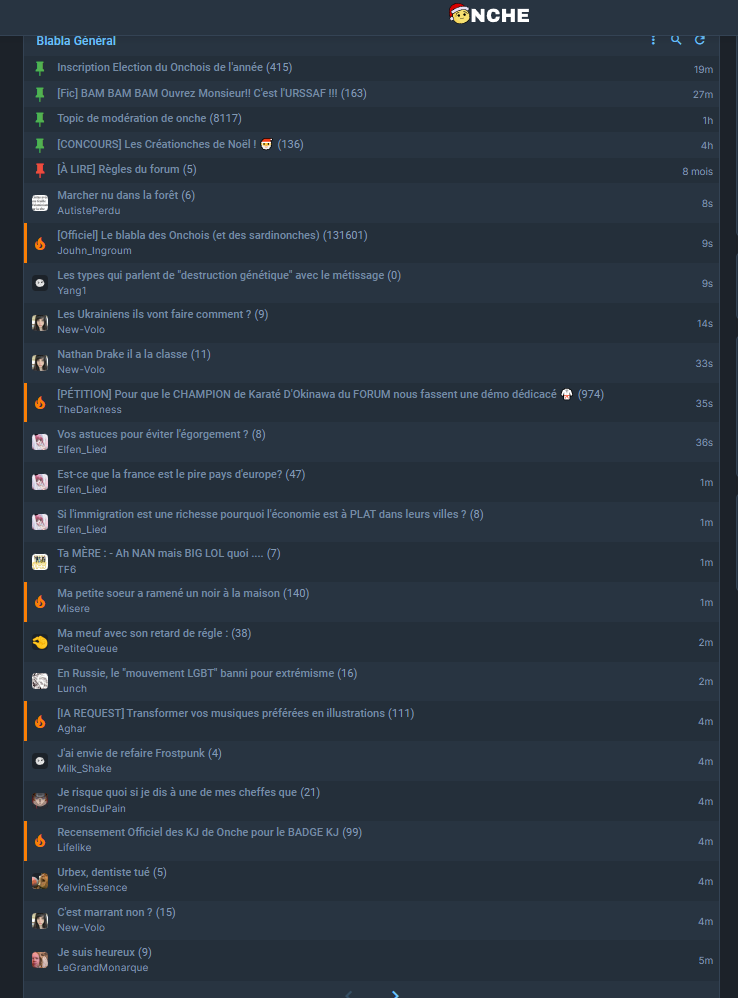The height and width of the screenshot is (998, 738).
Task: Go to next page with right chevron
Action: tap(395, 994)
